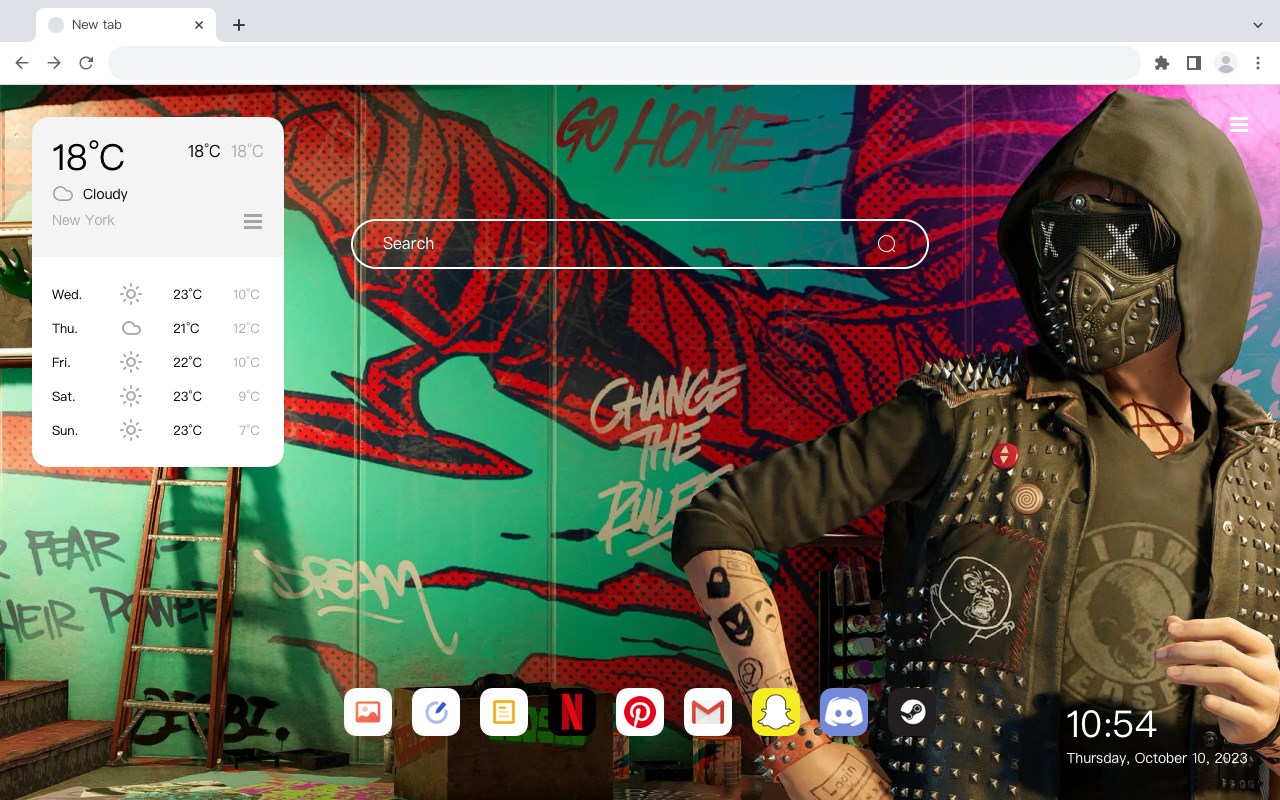Open the yellow notes shortcut icon

504,712
